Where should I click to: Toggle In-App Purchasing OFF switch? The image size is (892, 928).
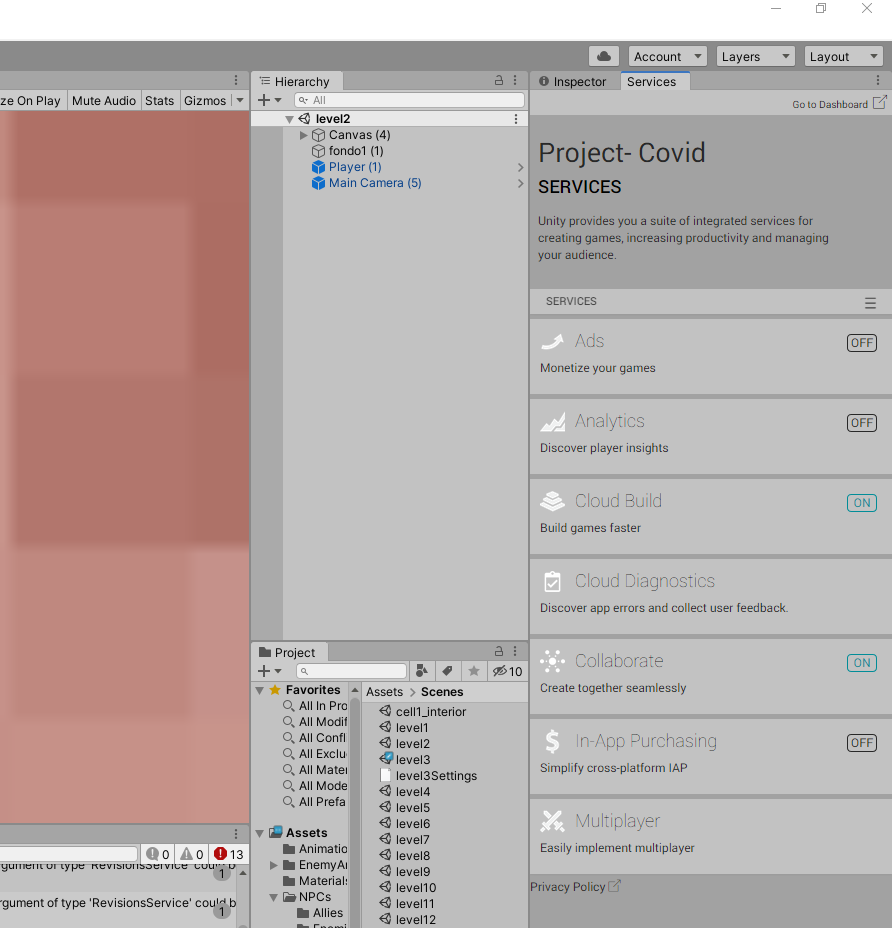(861, 742)
